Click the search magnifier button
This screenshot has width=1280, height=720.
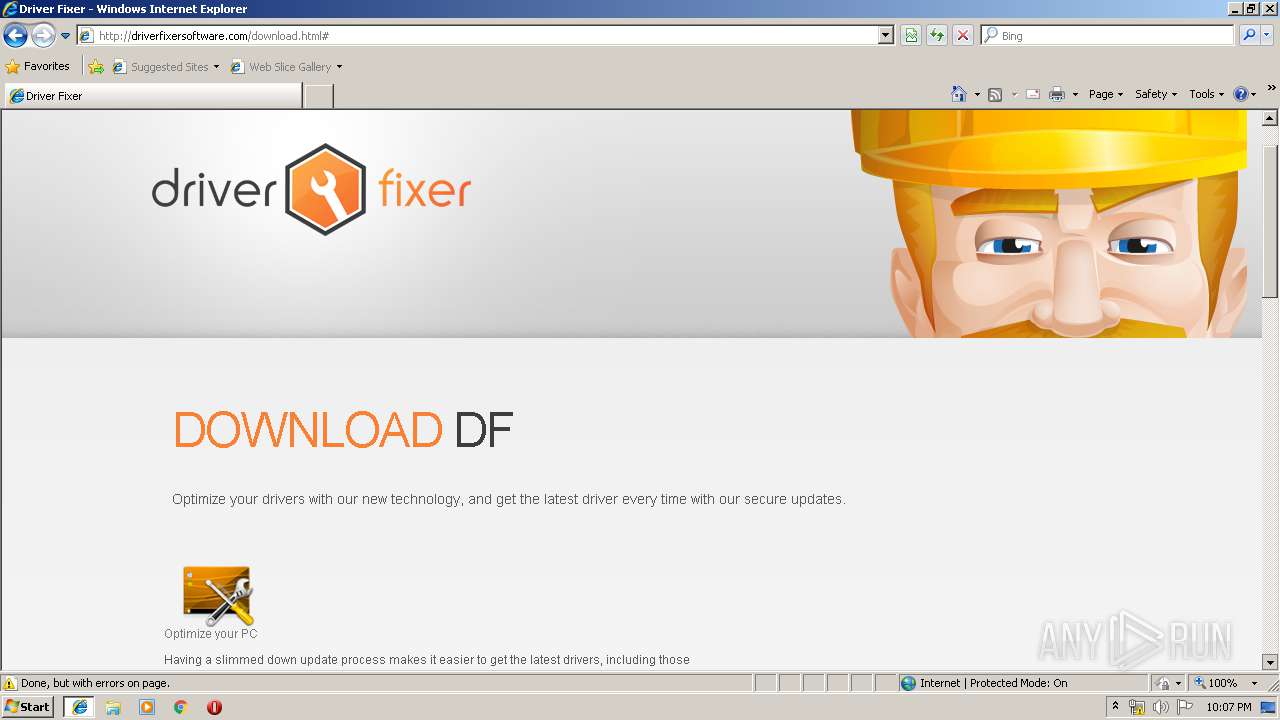pyautogui.click(x=1248, y=36)
